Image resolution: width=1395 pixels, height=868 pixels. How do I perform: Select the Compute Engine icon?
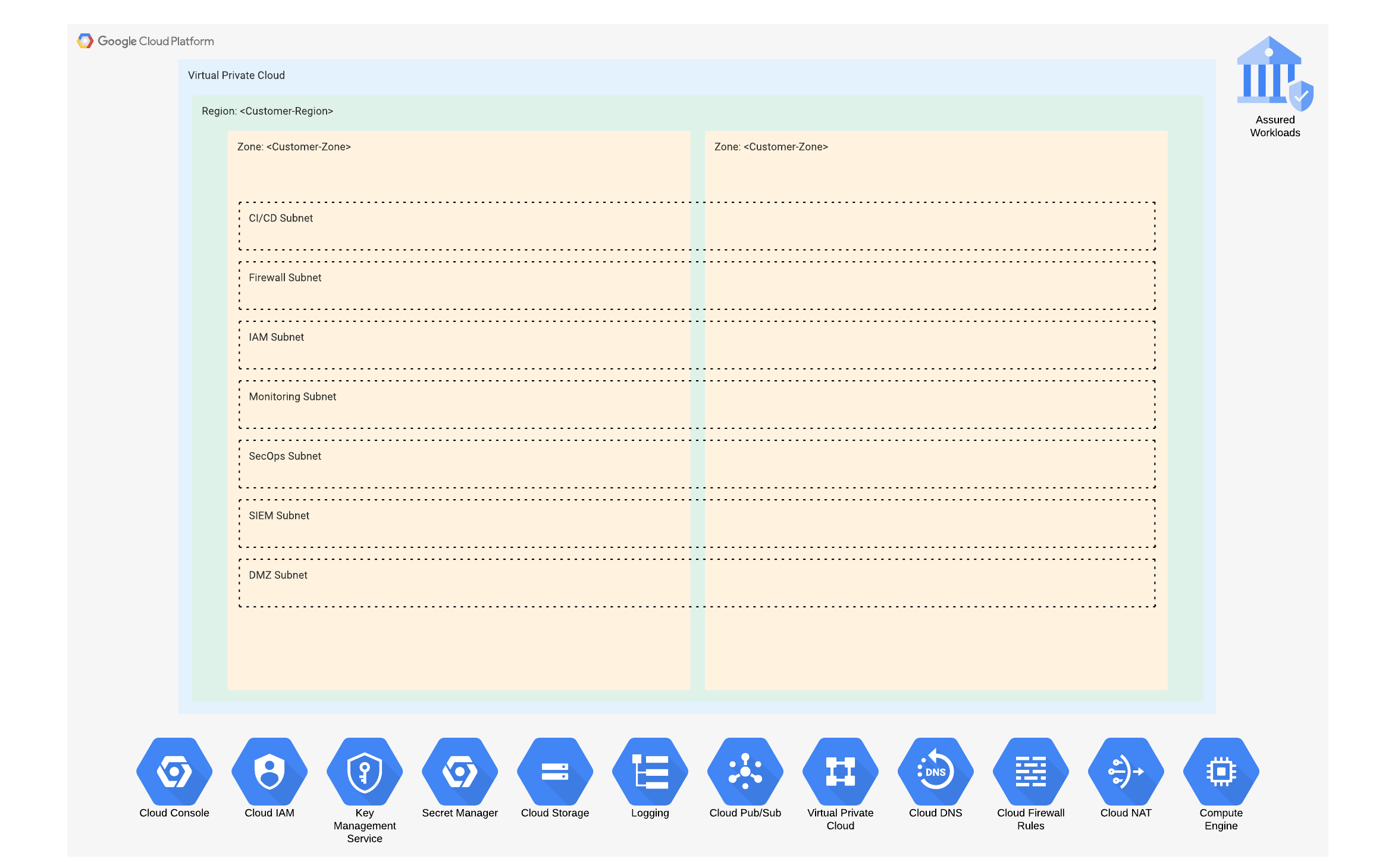point(1221,772)
